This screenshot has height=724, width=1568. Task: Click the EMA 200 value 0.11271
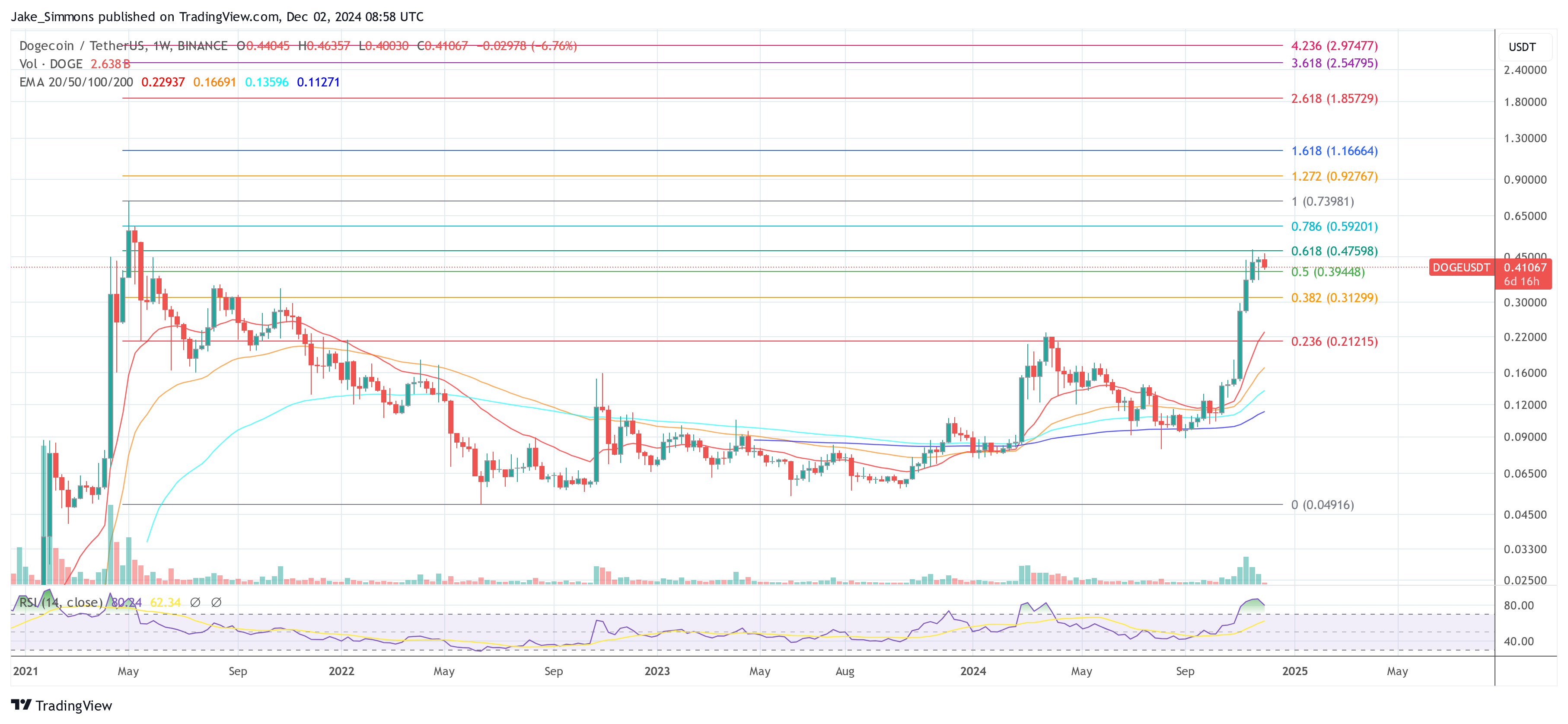(x=319, y=82)
